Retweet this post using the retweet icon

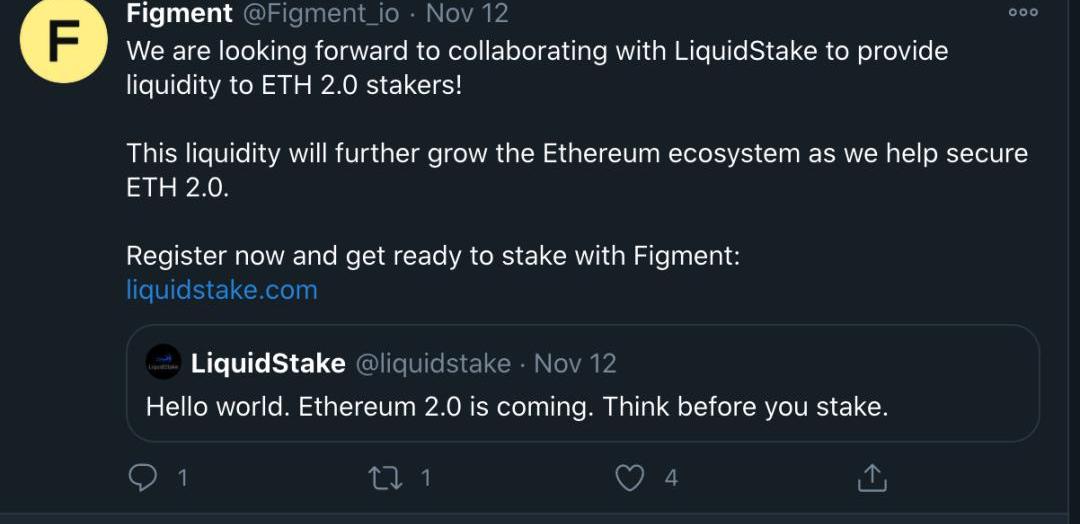[386, 478]
